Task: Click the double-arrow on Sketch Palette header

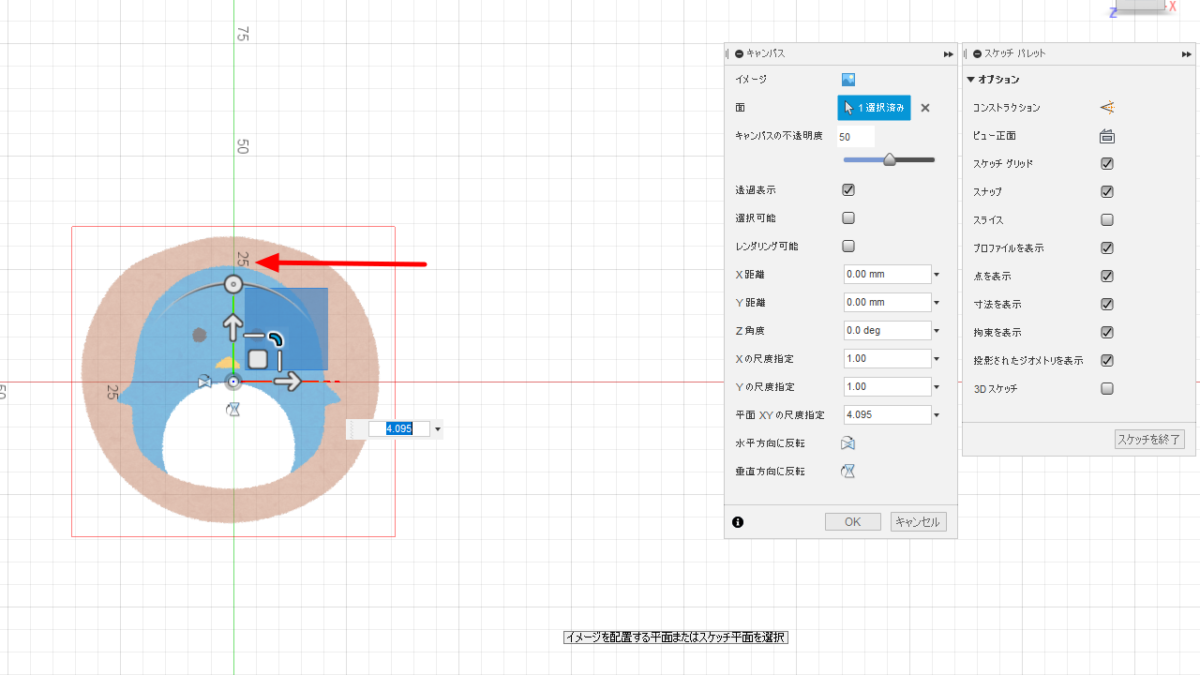Action: click(1186, 54)
